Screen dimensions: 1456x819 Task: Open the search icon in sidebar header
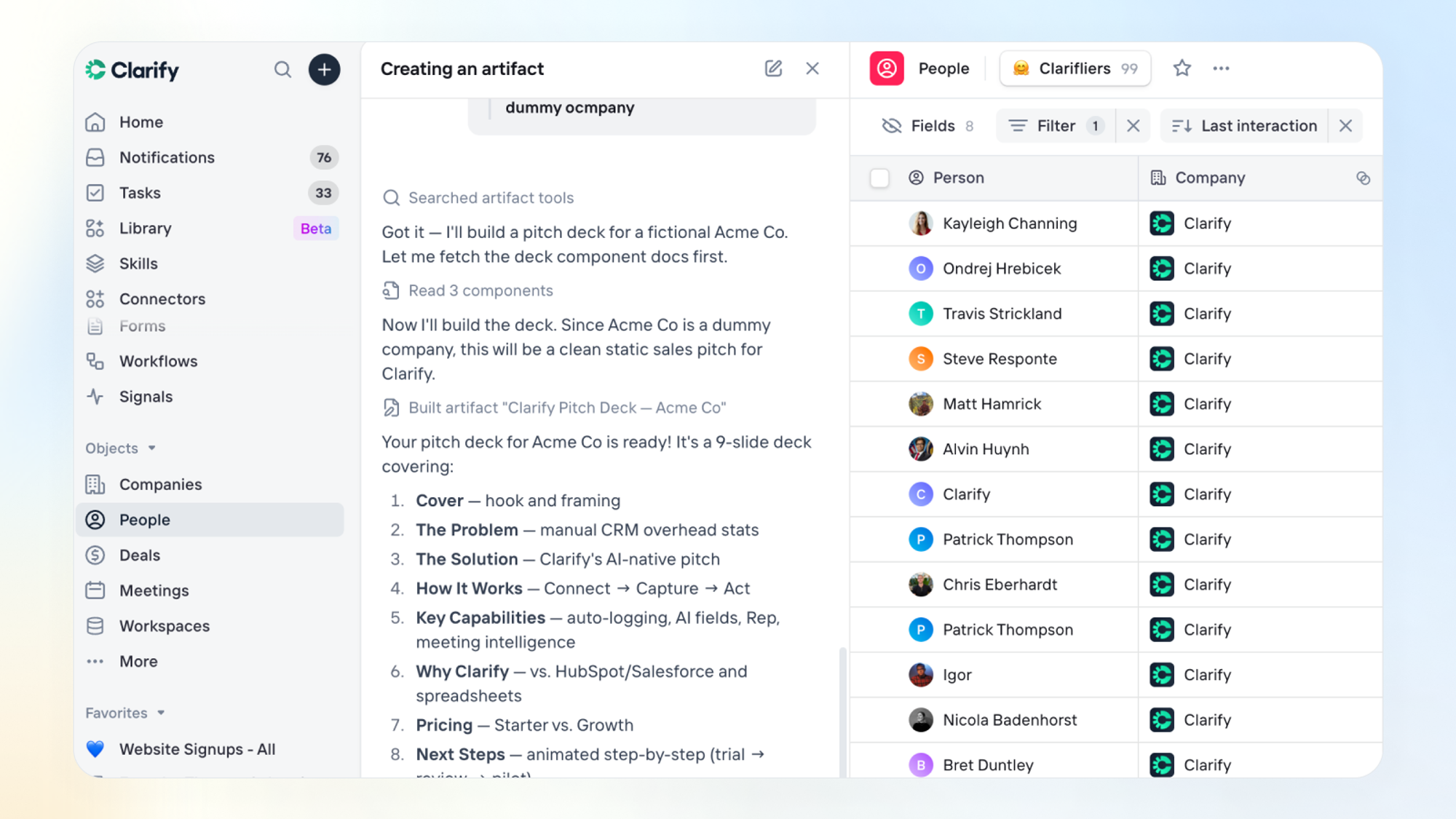(282, 69)
